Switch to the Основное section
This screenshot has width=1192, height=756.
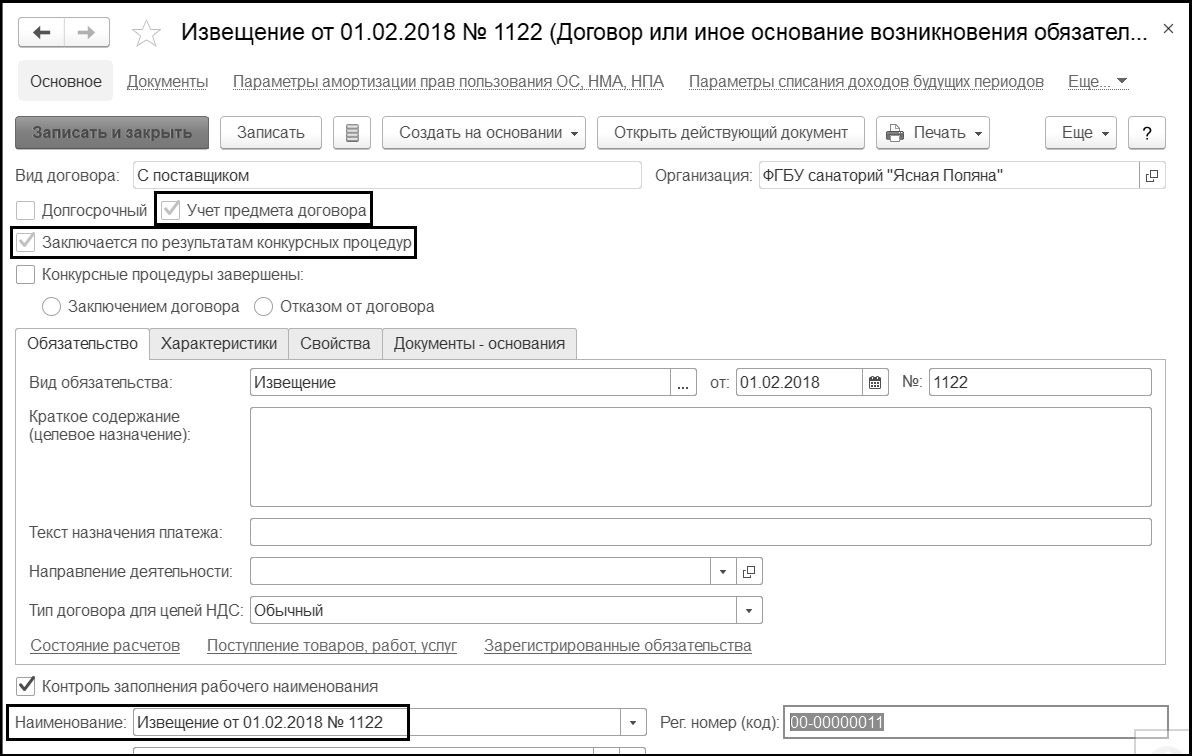pyautogui.click(x=65, y=81)
